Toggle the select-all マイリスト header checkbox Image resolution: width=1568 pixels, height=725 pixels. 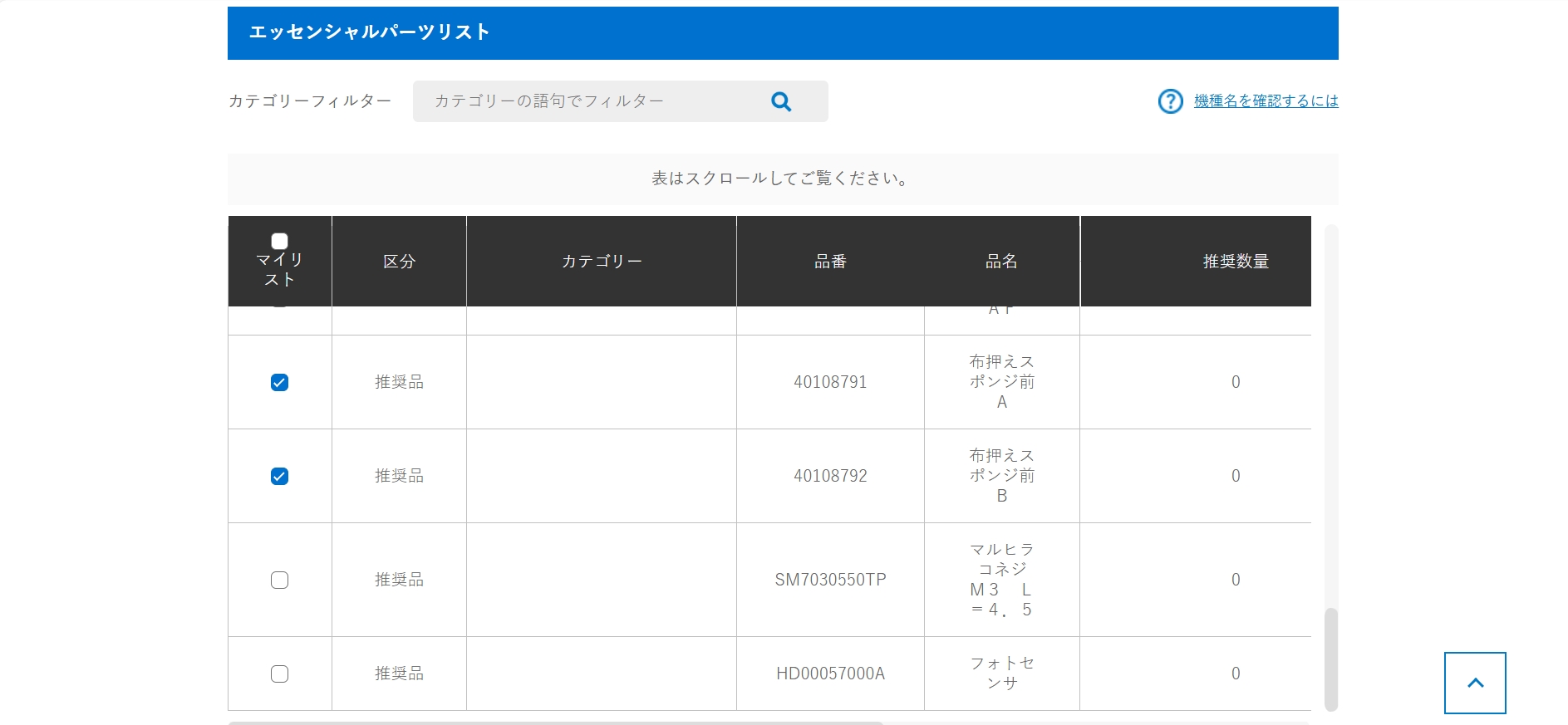tap(279, 241)
